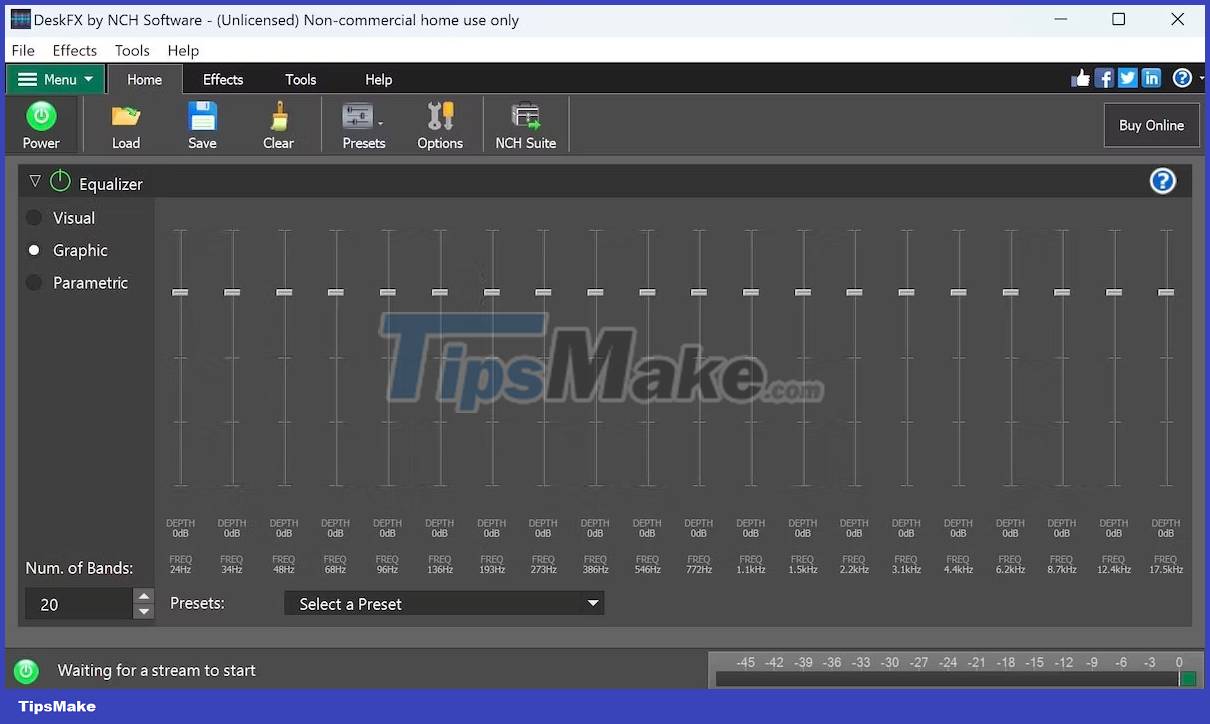Click the Power icon to toggle DeskFX
The image size is (1210, 724).
coord(41,122)
